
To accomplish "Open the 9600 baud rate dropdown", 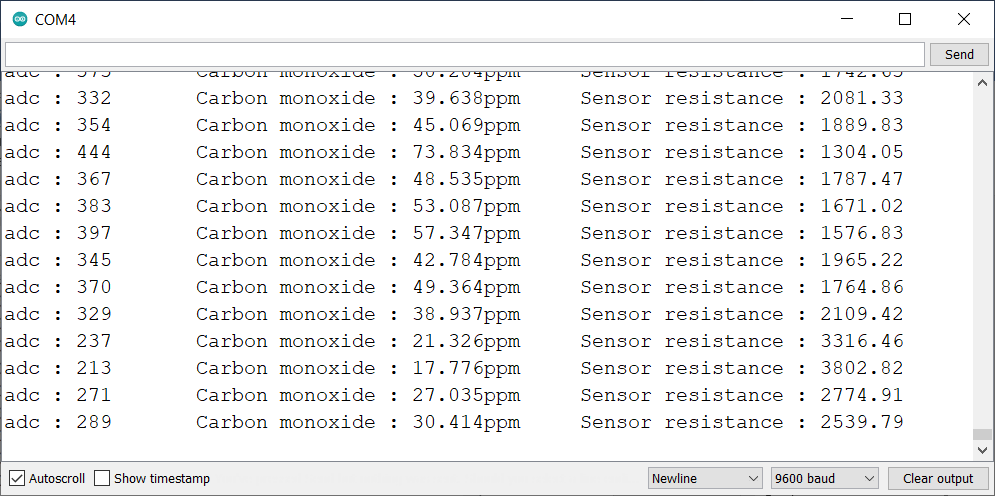I will pyautogui.click(x=825, y=478).
